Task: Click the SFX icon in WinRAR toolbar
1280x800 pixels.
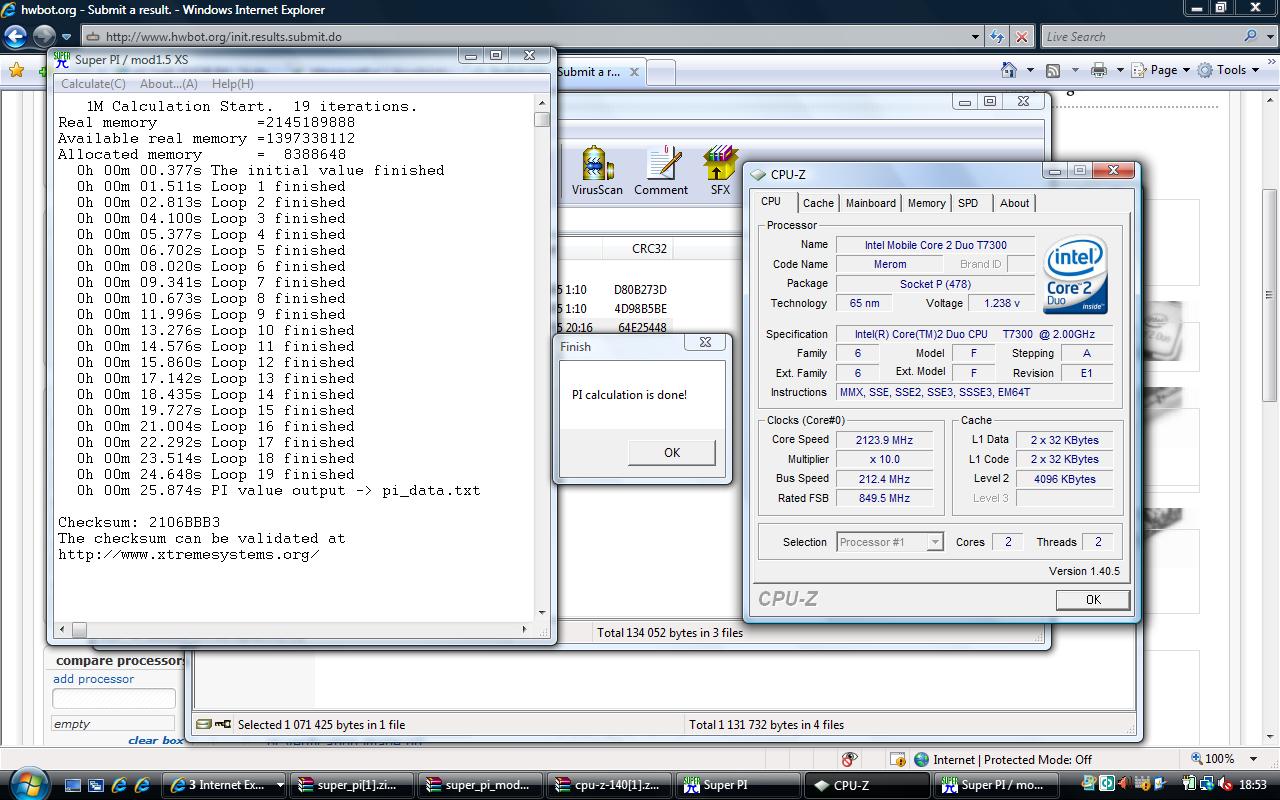Action: [720, 171]
